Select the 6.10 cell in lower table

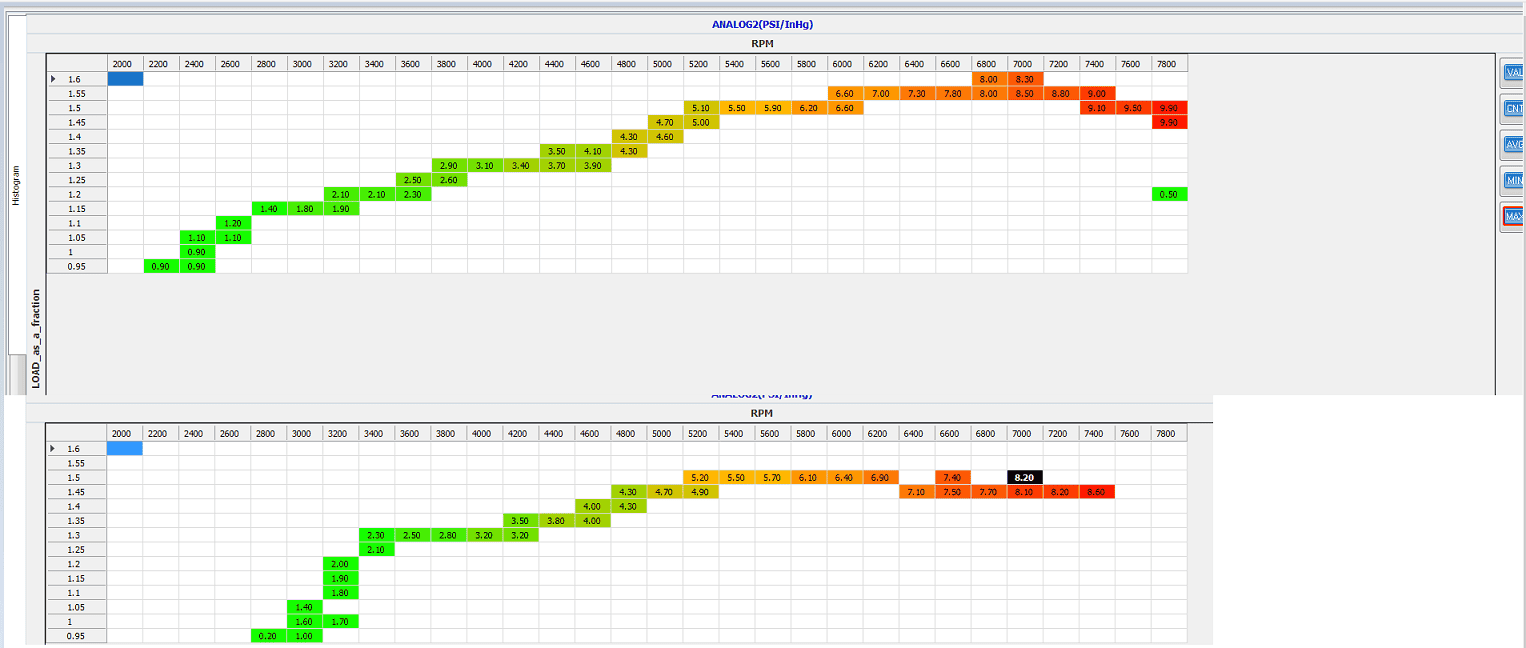click(809, 478)
